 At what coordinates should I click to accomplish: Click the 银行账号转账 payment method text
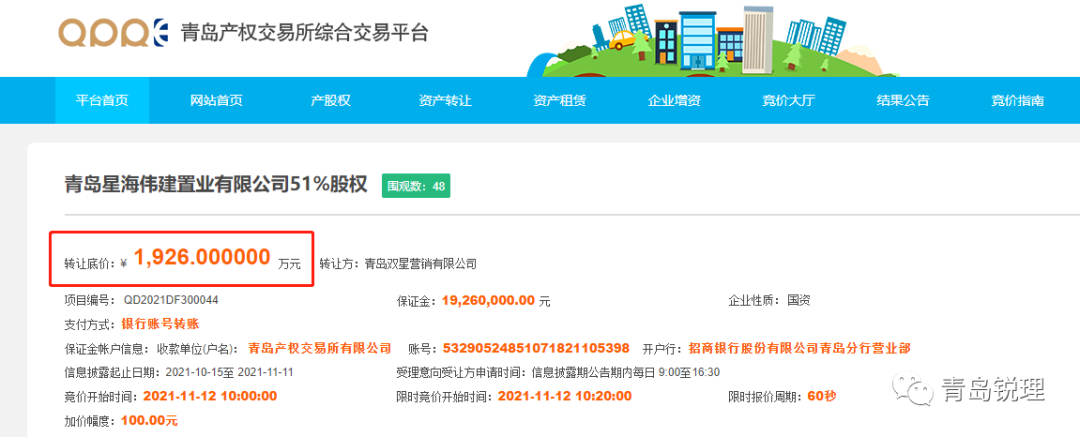click(161, 323)
